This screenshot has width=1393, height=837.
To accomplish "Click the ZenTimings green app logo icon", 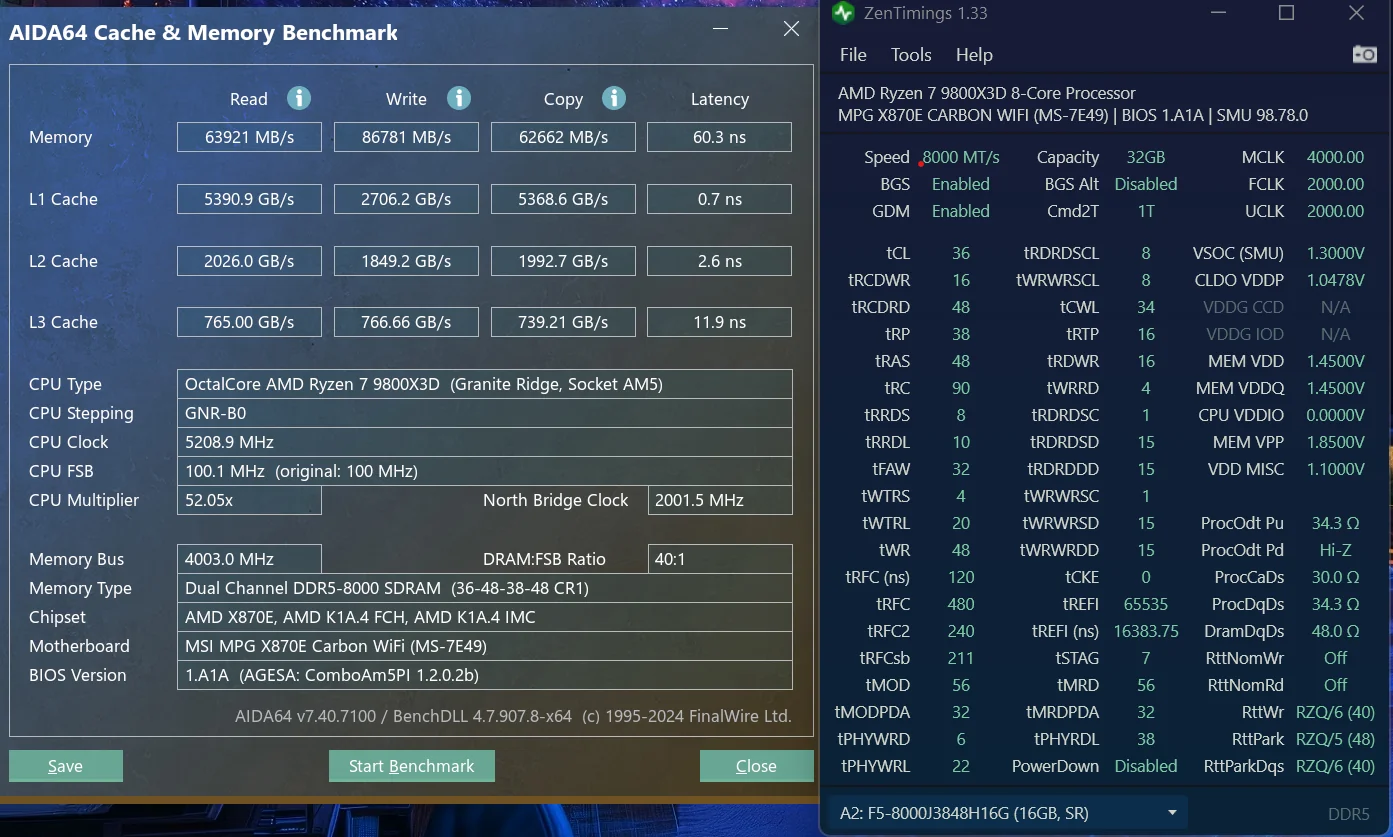I will (x=844, y=13).
